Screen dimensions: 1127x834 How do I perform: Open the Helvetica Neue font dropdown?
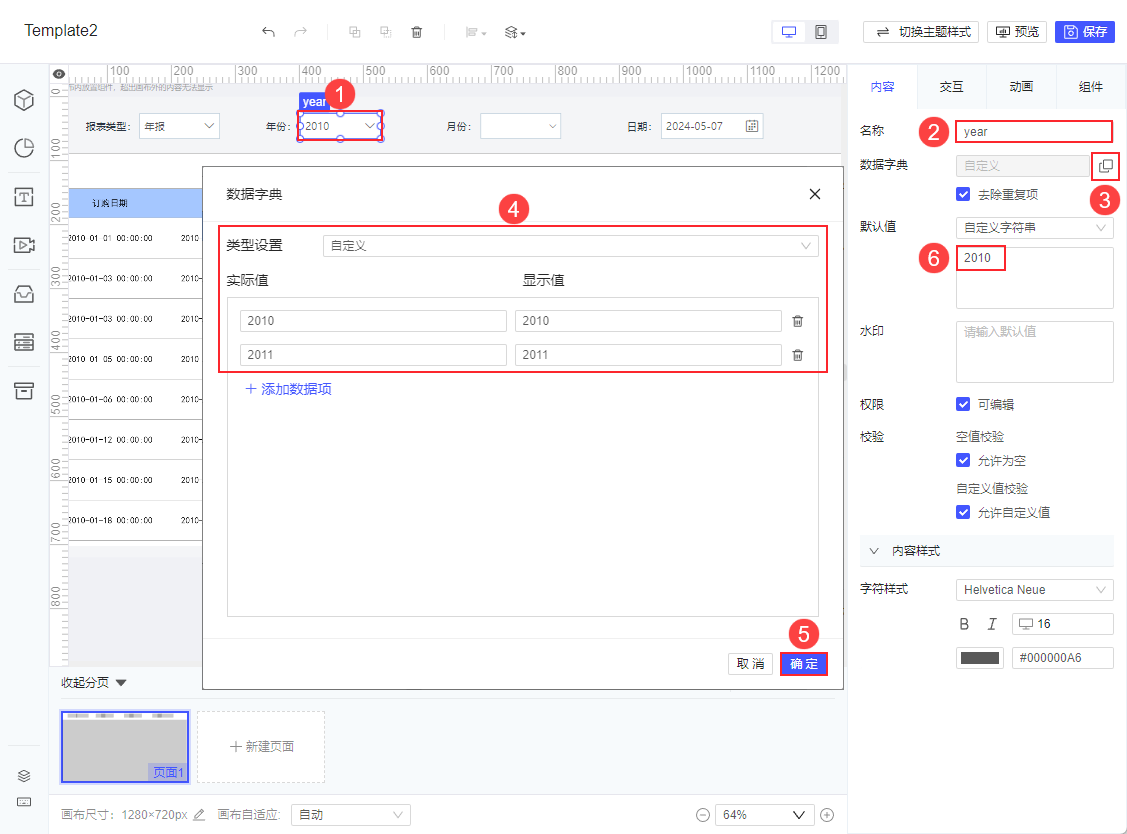click(x=1034, y=590)
